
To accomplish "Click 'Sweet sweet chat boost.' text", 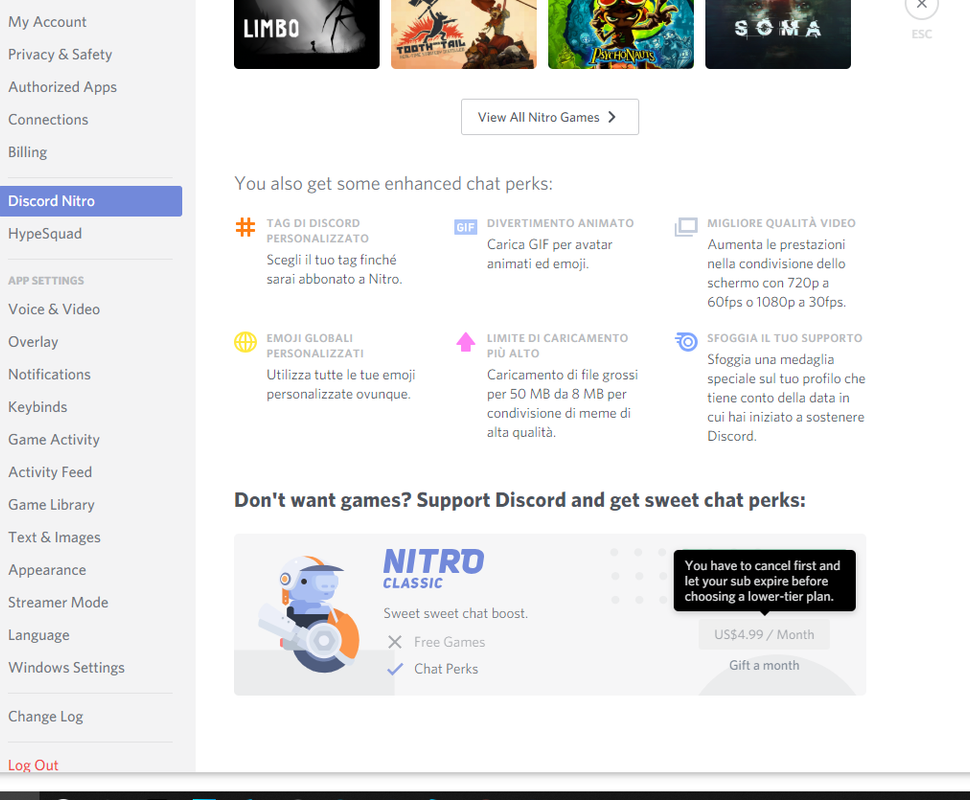I will click(455, 614).
